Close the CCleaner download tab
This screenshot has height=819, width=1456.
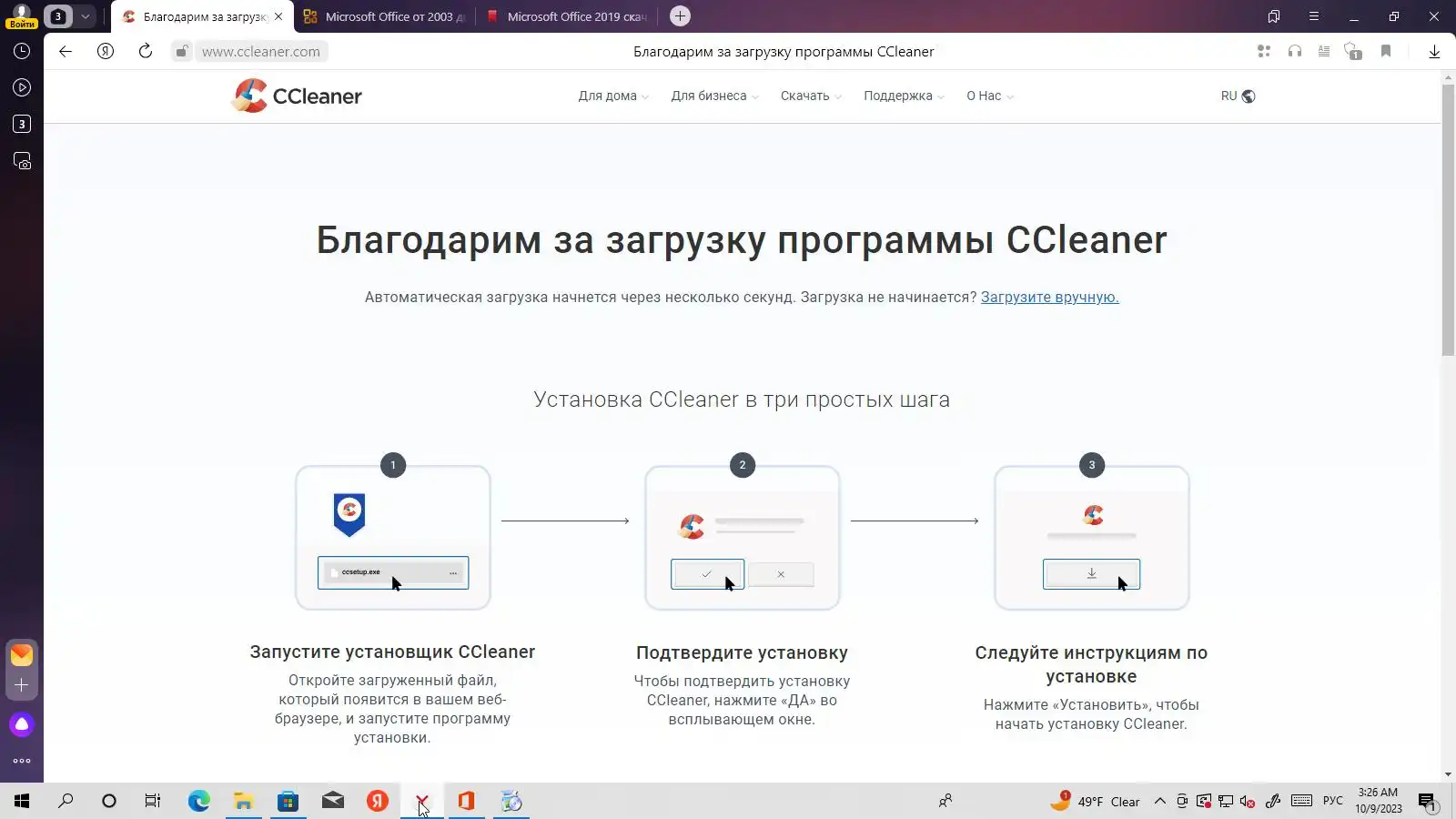click(x=278, y=16)
